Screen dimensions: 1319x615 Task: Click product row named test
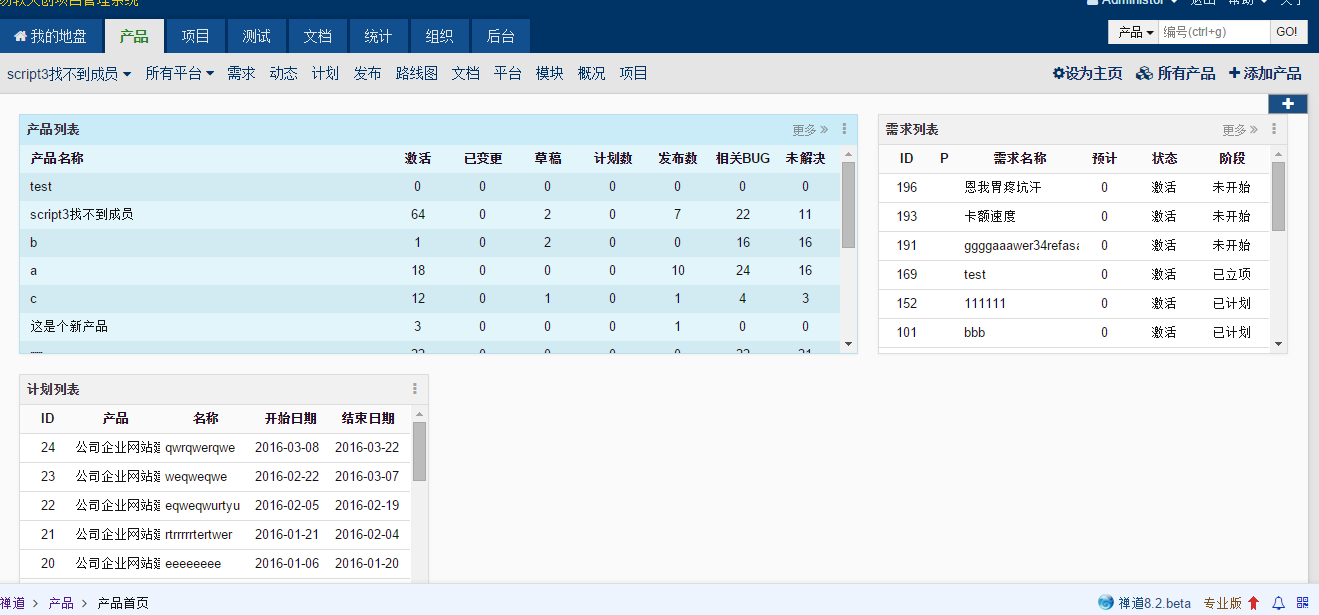[x=430, y=186]
